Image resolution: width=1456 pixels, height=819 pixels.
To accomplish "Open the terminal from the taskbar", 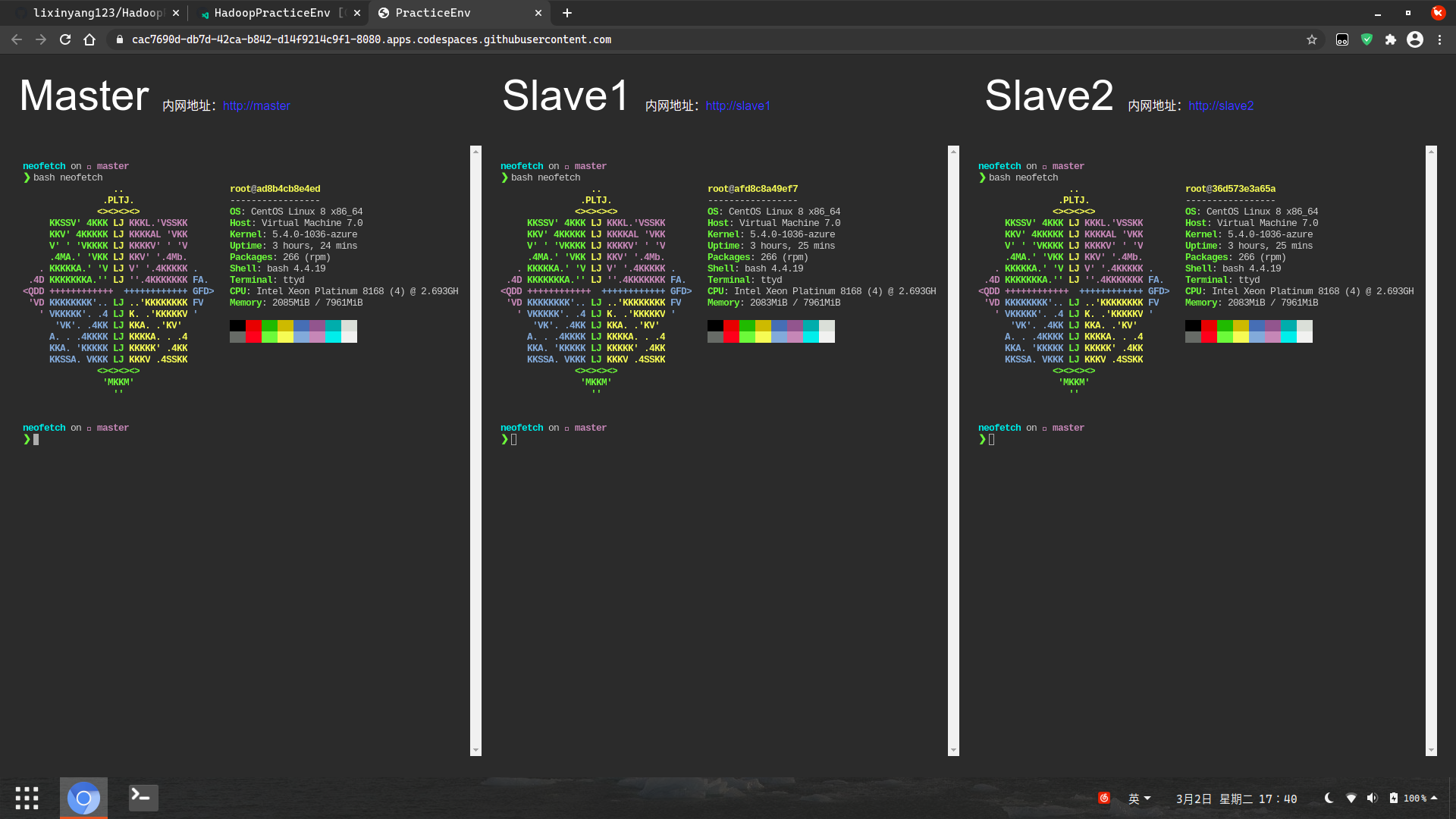I will [x=143, y=798].
